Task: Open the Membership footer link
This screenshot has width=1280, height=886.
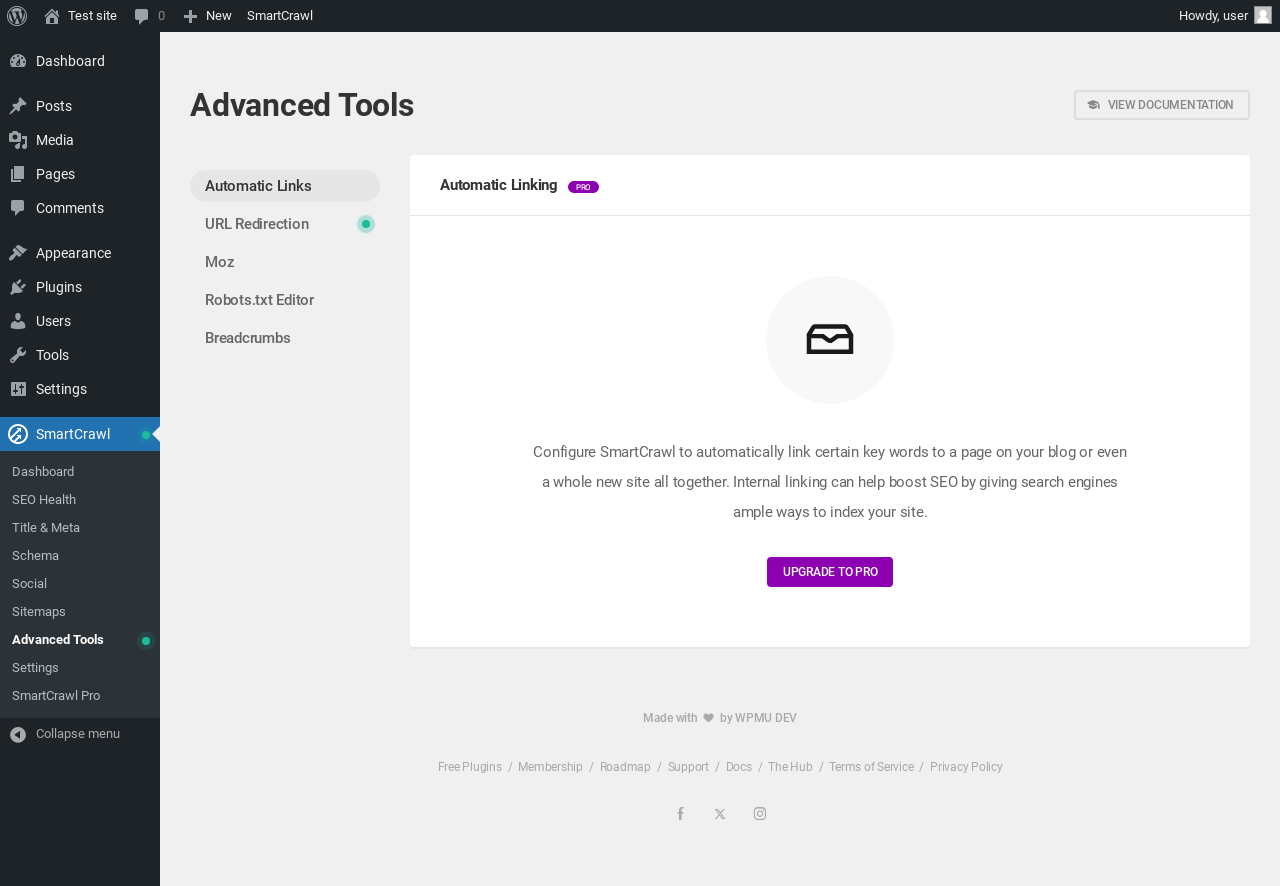Action: click(550, 767)
